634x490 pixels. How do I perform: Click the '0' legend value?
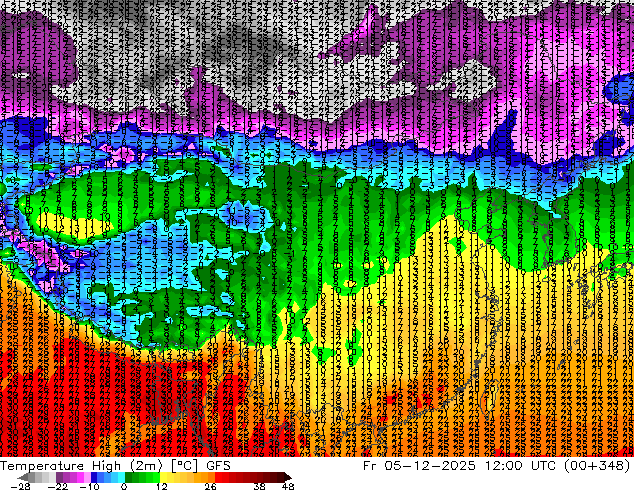point(124,486)
